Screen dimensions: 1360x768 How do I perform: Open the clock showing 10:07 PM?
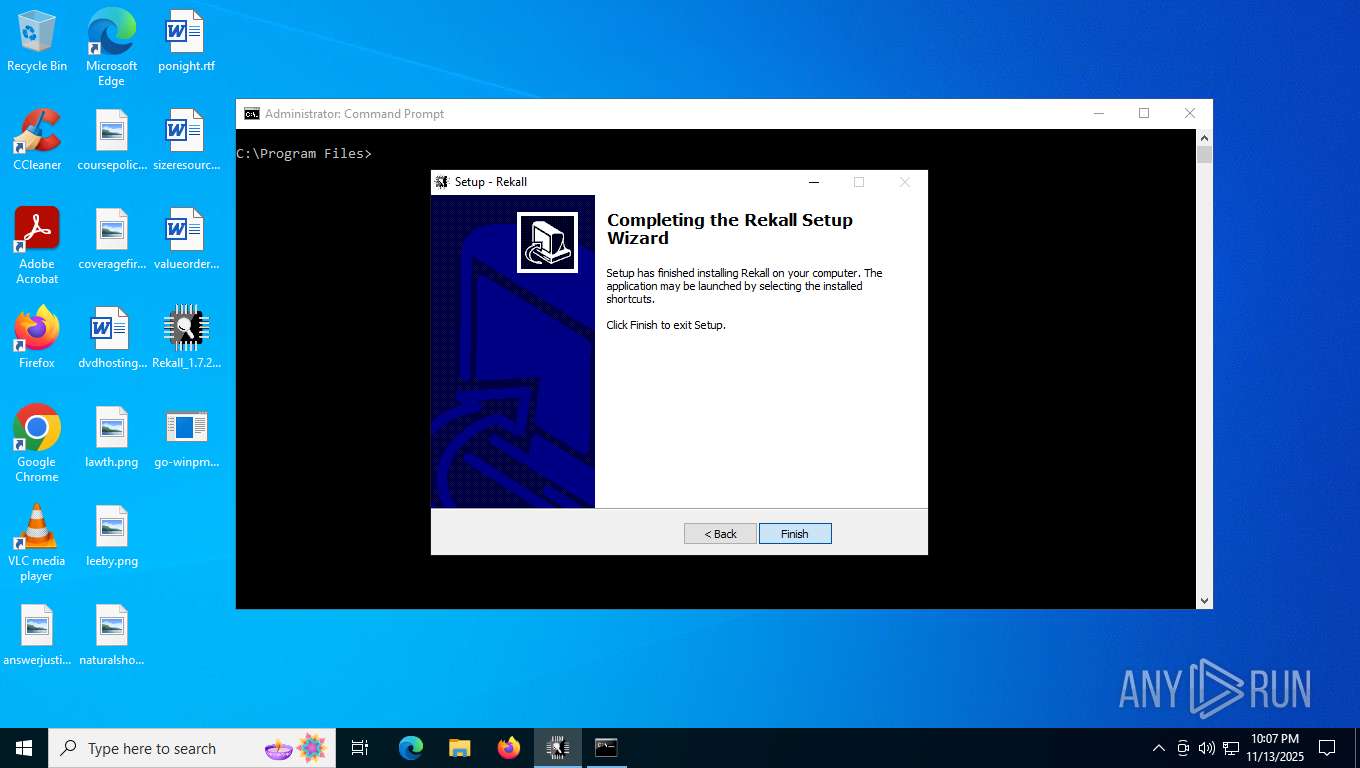1275,748
